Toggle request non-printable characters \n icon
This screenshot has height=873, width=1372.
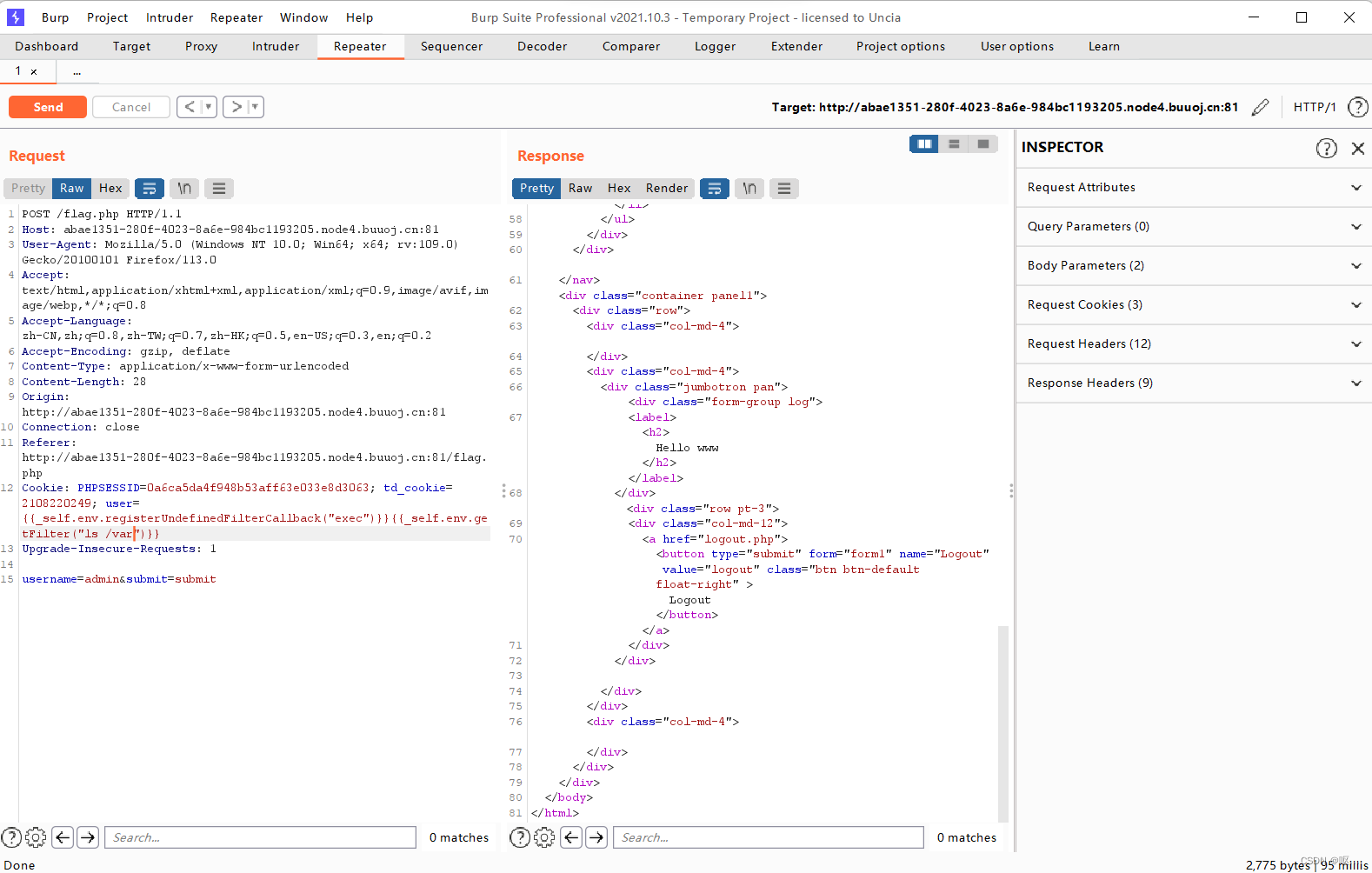pyautogui.click(x=184, y=188)
